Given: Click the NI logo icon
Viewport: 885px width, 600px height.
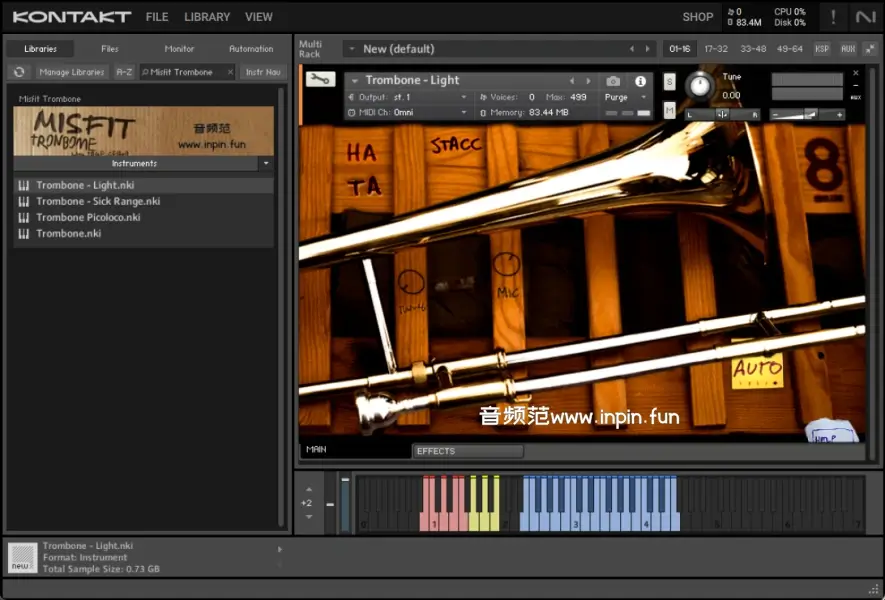Looking at the screenshot, I should pos(865,17).
